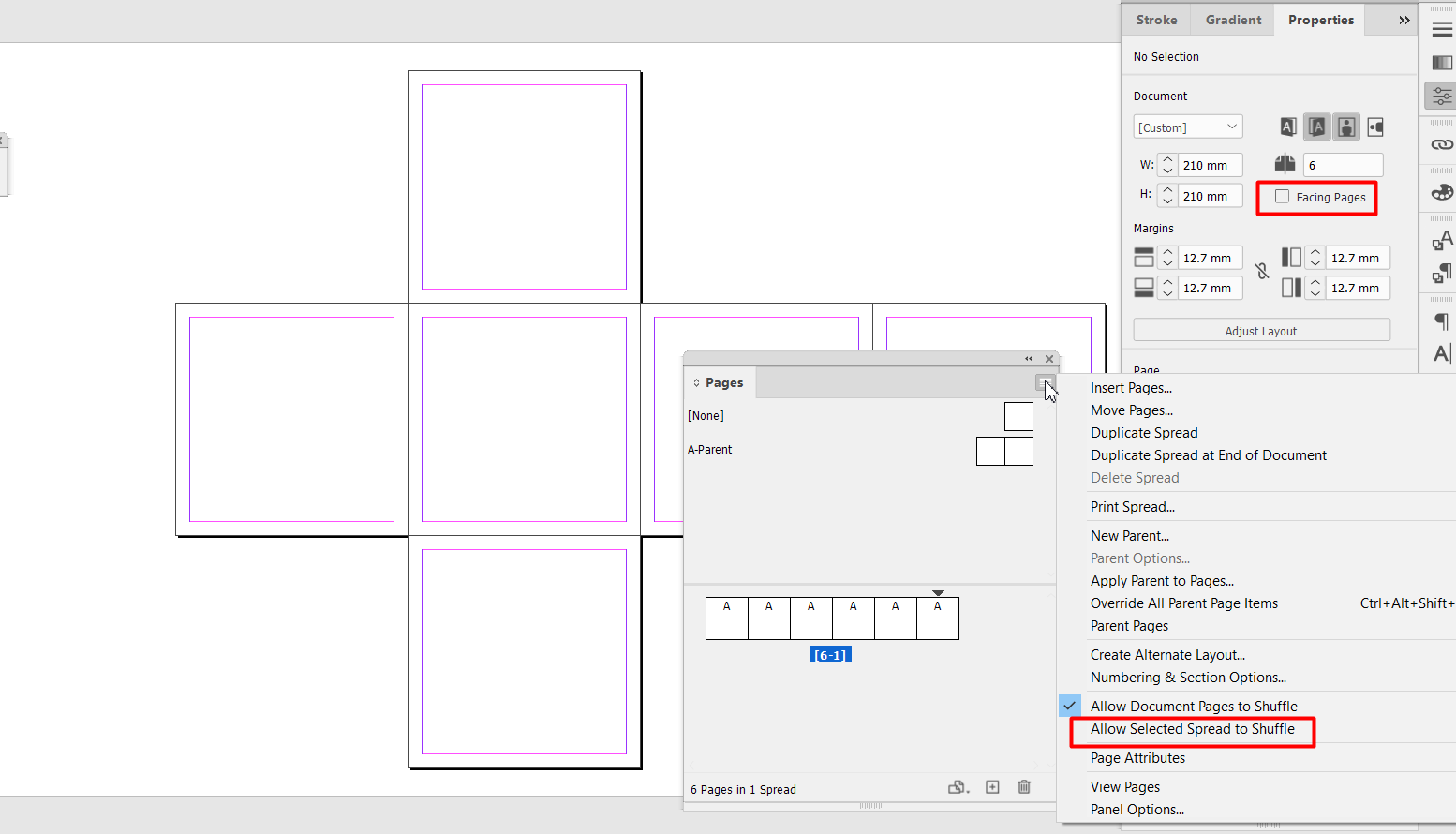
Task: Switch to the Stroke tab
Action: (x=1156, y=20)
